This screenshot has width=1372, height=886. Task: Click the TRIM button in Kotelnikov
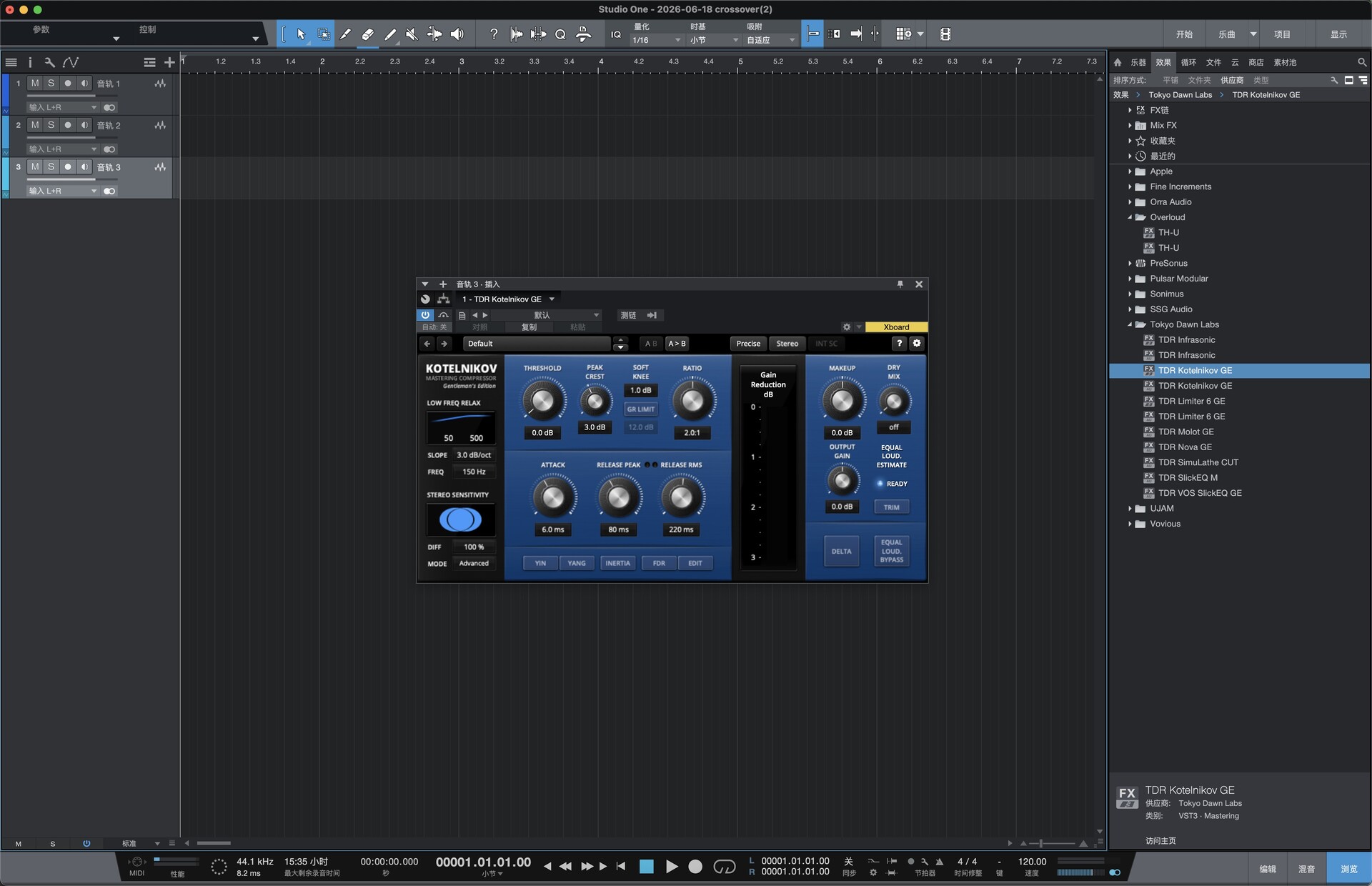pyautogui.click(x=892, y=507)
